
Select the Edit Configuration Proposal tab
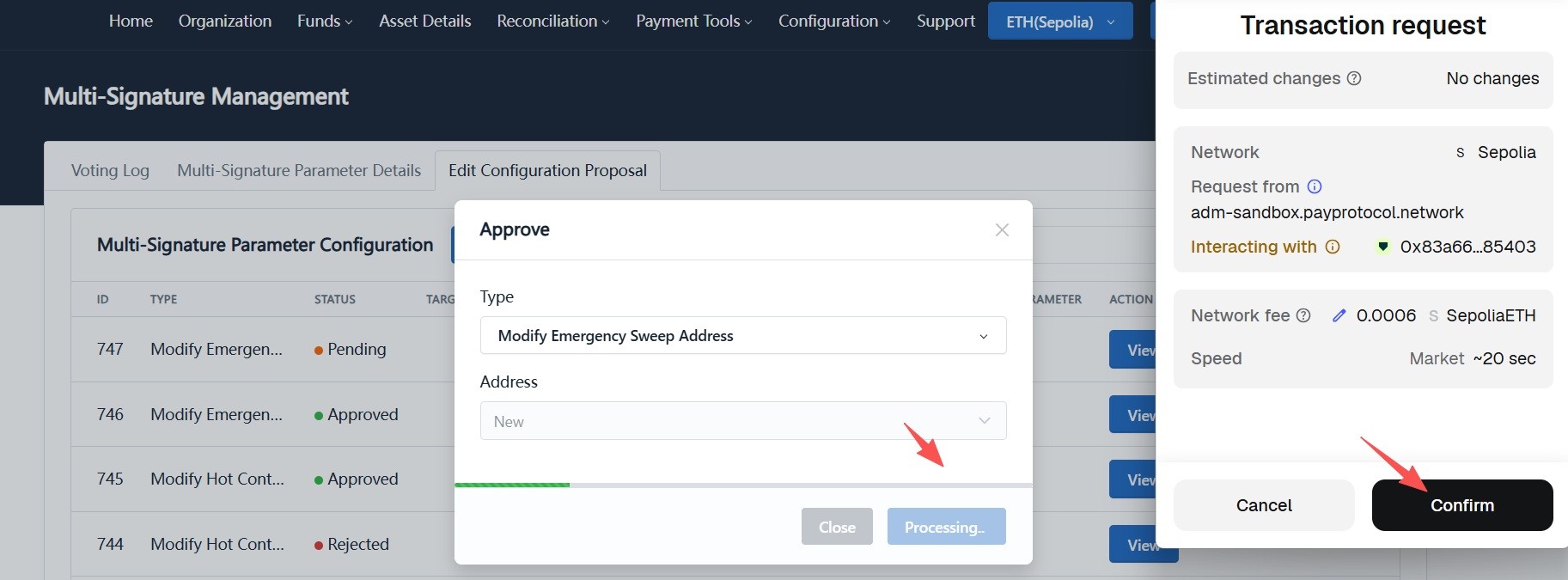point(547,170)
